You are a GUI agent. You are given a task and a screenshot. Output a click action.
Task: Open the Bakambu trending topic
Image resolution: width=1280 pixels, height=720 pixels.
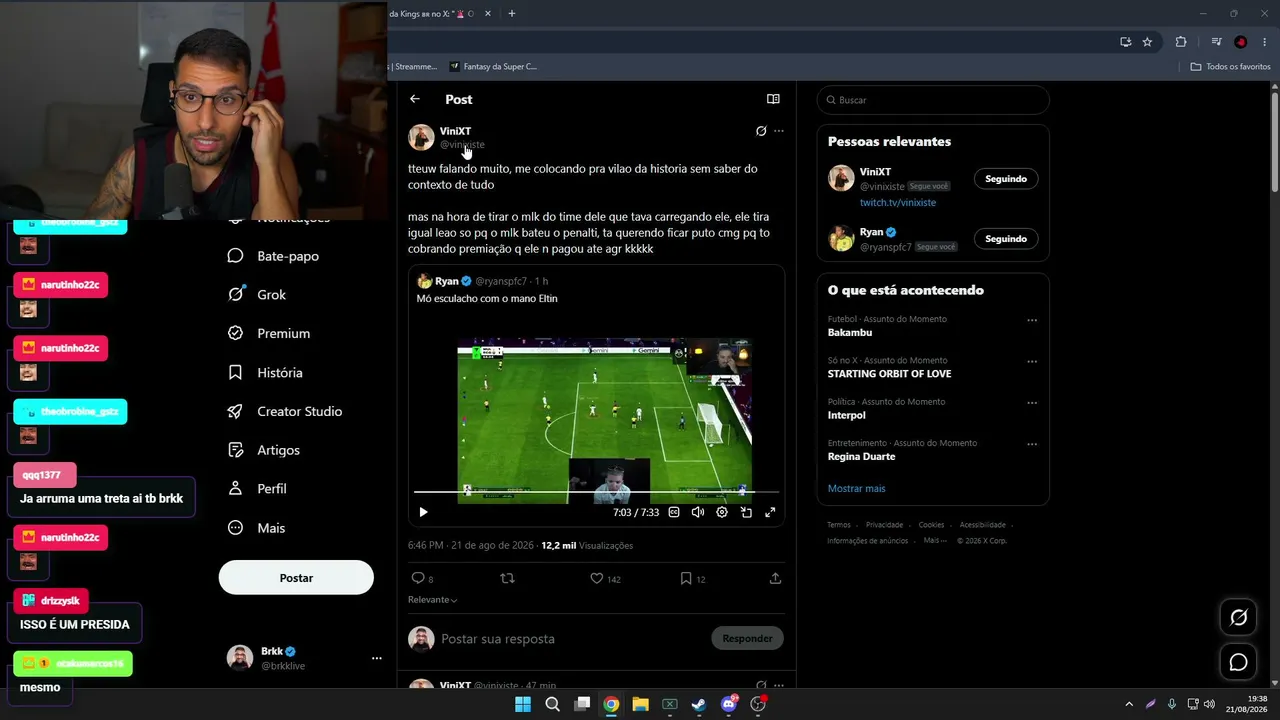850,332
